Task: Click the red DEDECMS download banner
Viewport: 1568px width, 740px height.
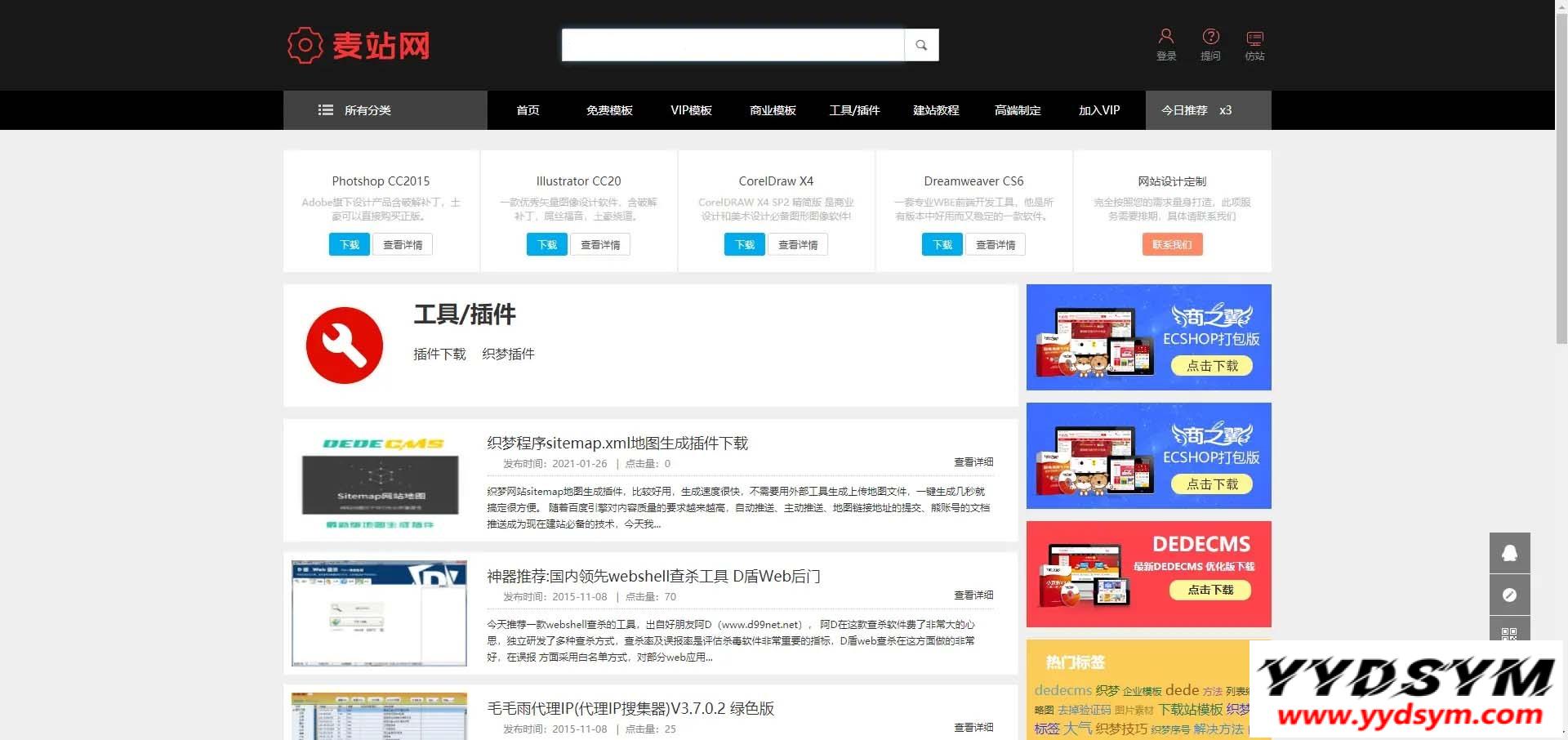Action: 1148,574
